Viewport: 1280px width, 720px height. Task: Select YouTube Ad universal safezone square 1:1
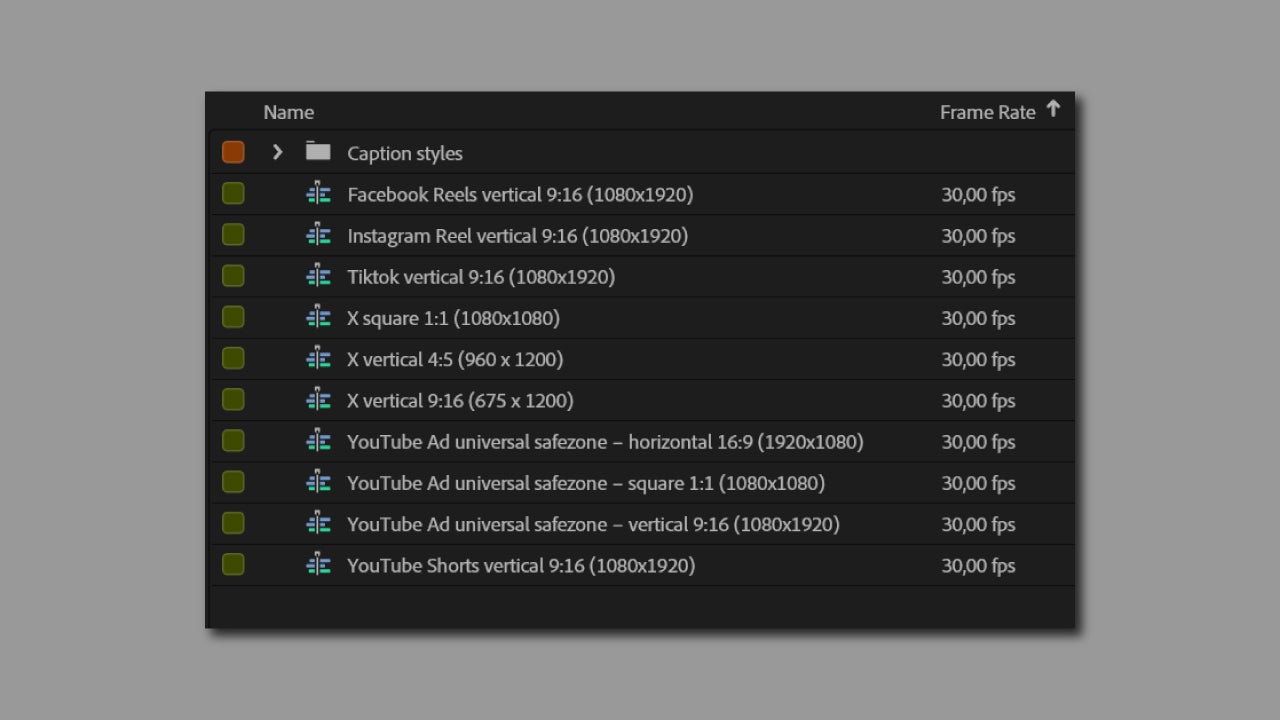click(586, 483)
